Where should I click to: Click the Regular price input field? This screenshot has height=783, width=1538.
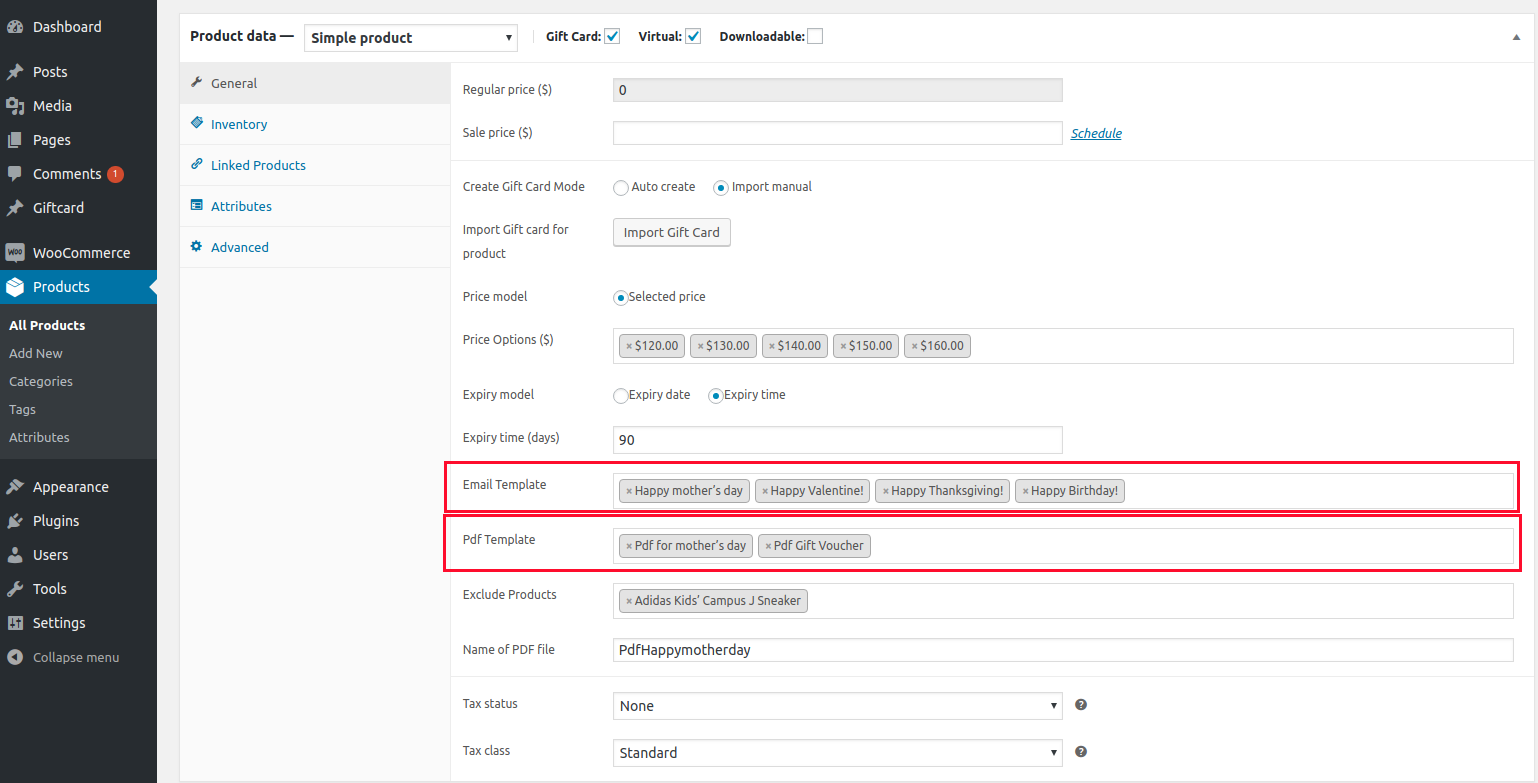(x=837, y=90)
